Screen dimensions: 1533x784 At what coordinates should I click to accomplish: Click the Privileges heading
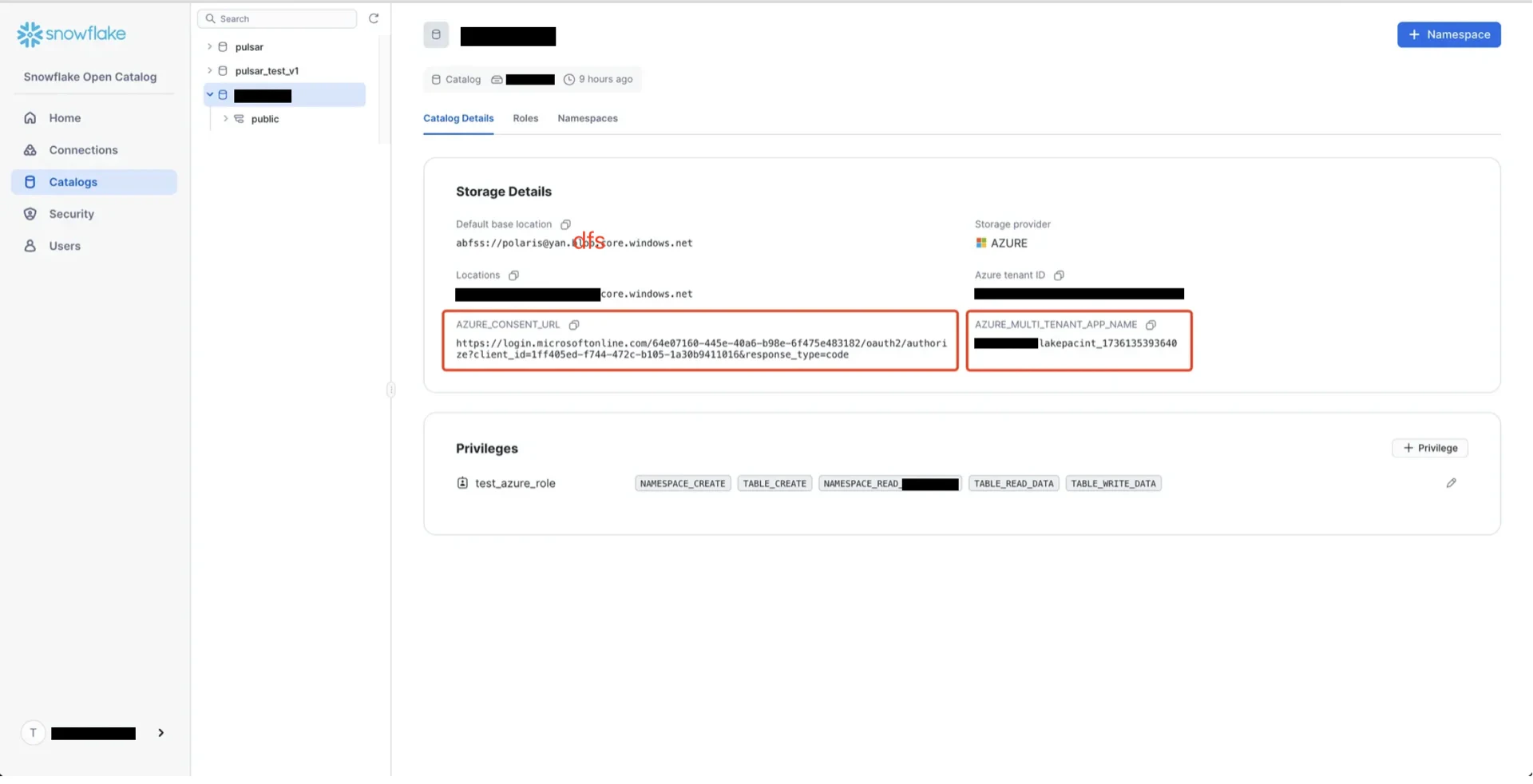click(487, 449)
